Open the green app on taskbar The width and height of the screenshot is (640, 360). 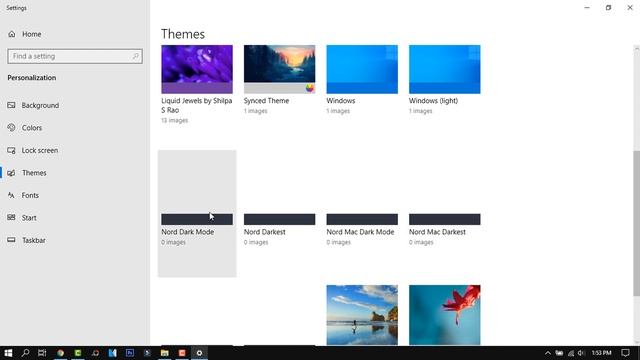[x=78, y=353]
